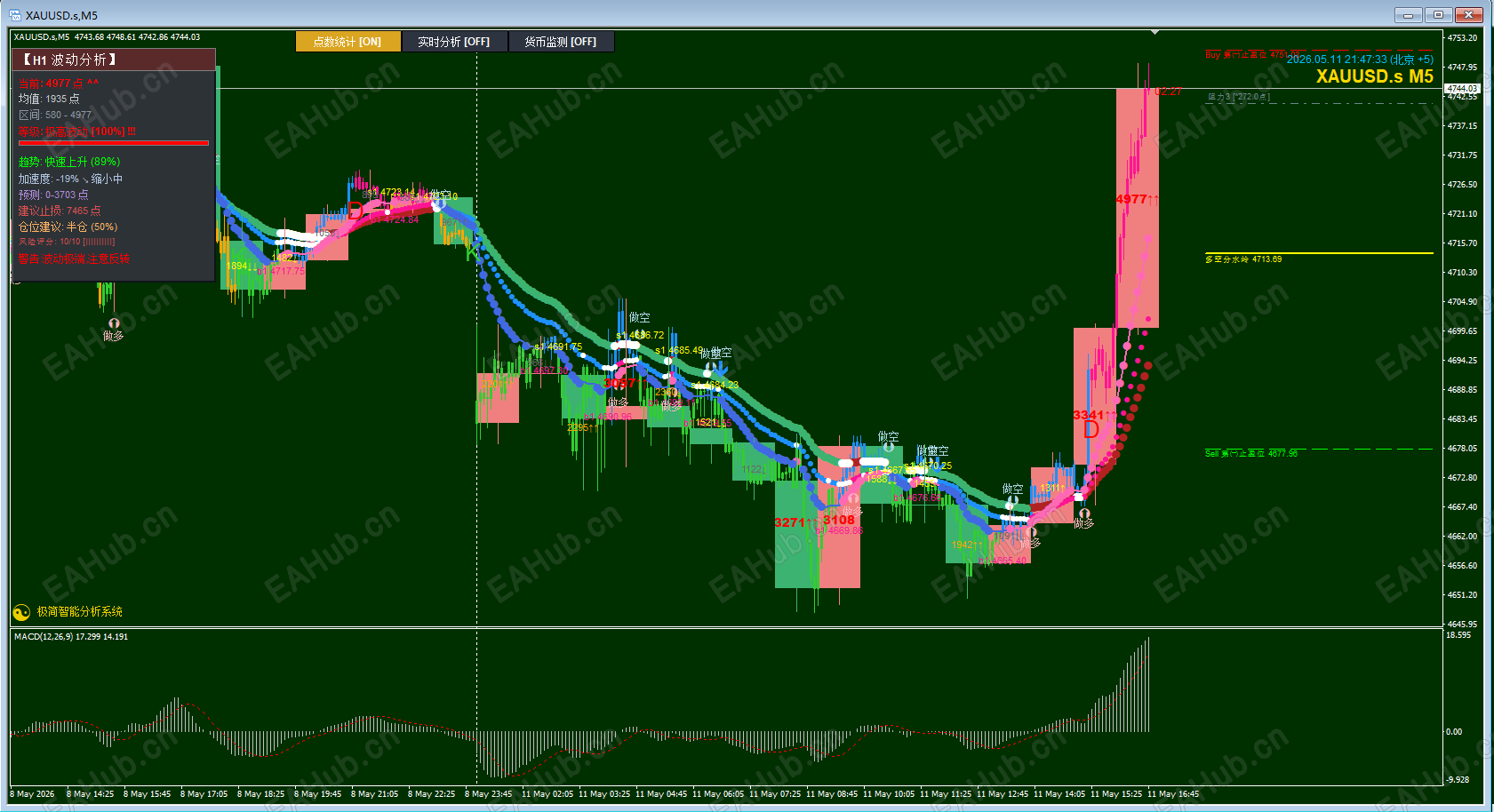Screen dimensions: 1494x812
Task: Select 建议止损: 7465 点 text
Action: click(x=60, y=211)
